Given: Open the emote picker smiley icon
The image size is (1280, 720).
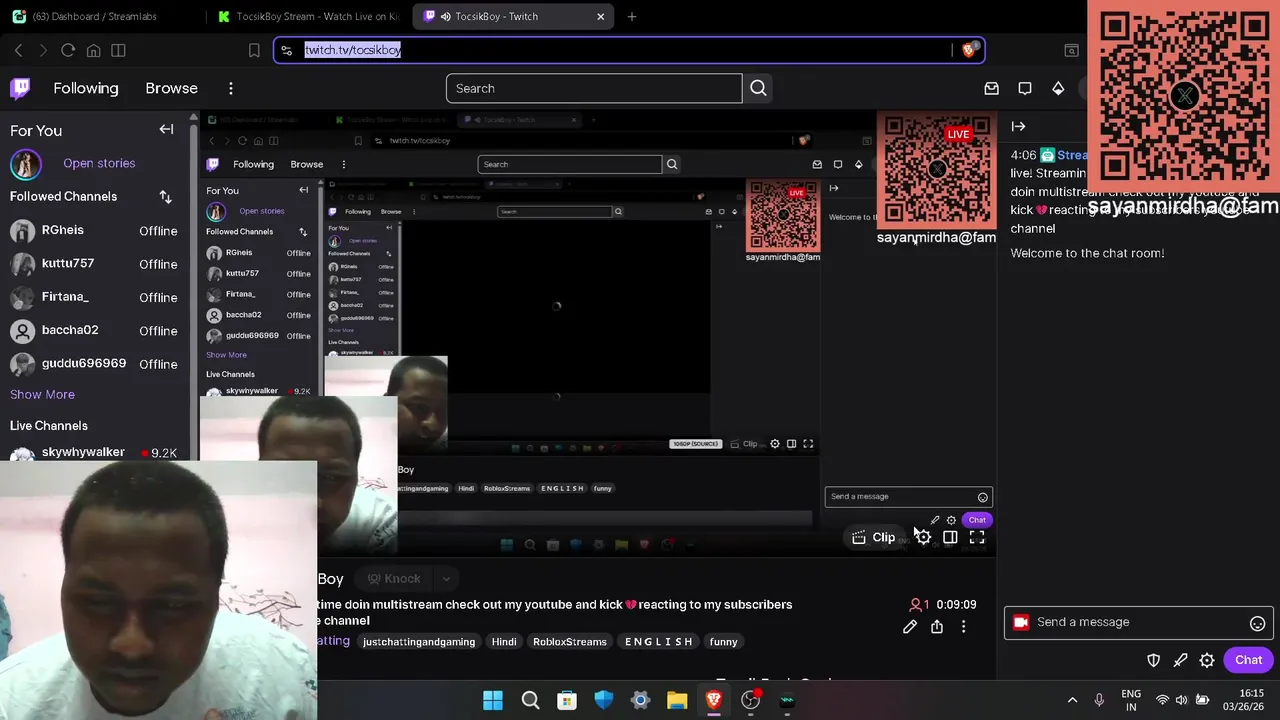Looking at the screenshot, I should pos(1257,622).
